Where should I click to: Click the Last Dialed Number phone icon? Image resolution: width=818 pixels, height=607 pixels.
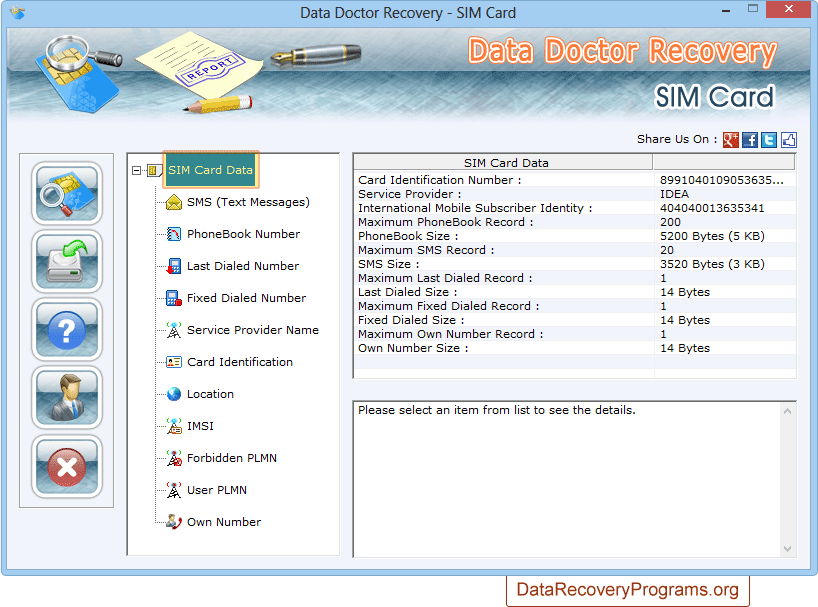(174, 266)
